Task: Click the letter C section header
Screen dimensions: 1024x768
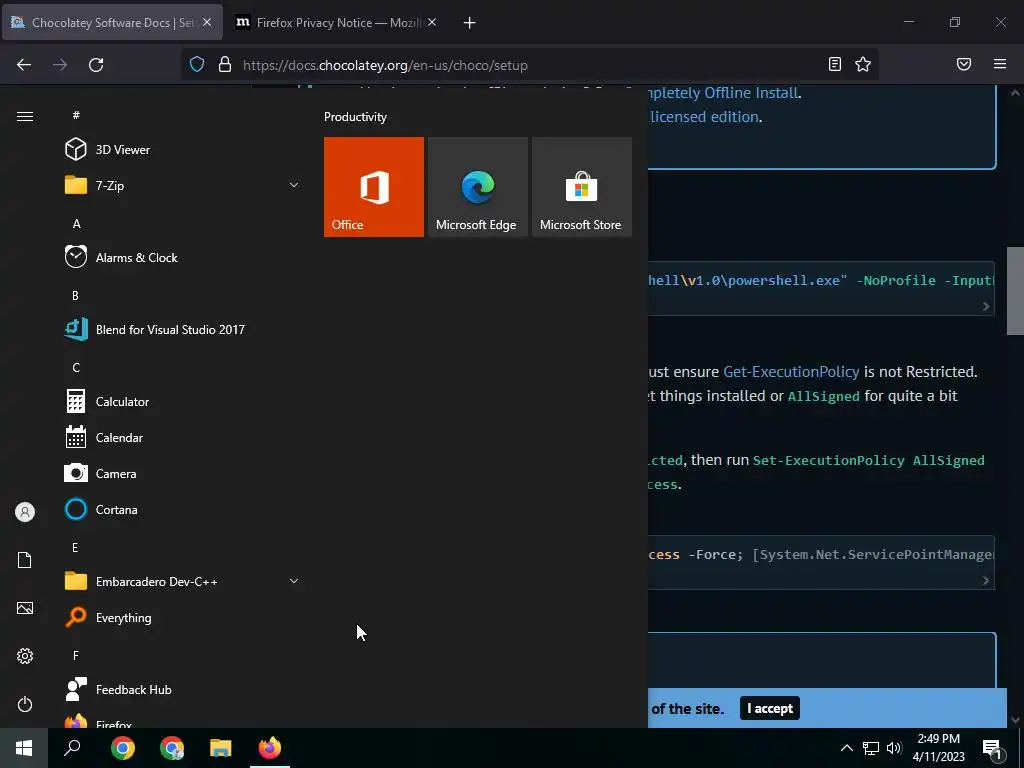Action: (x=76, y=368)
